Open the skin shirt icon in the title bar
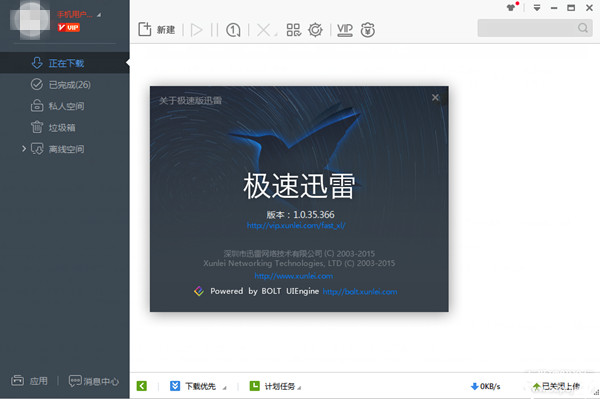Viewport: 600px width, 399px height. coord(512,7)
